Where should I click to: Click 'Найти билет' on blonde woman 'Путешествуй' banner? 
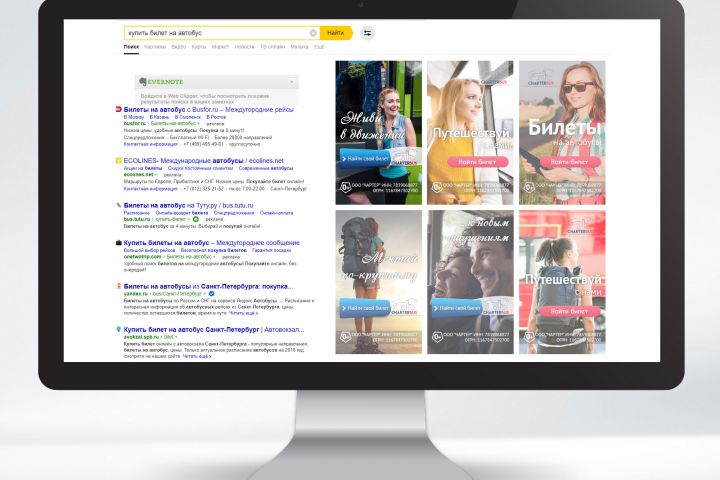point(478,162)
